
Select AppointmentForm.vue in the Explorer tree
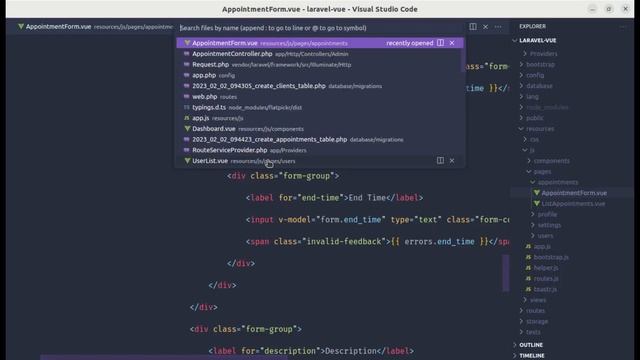pos(573,193)
